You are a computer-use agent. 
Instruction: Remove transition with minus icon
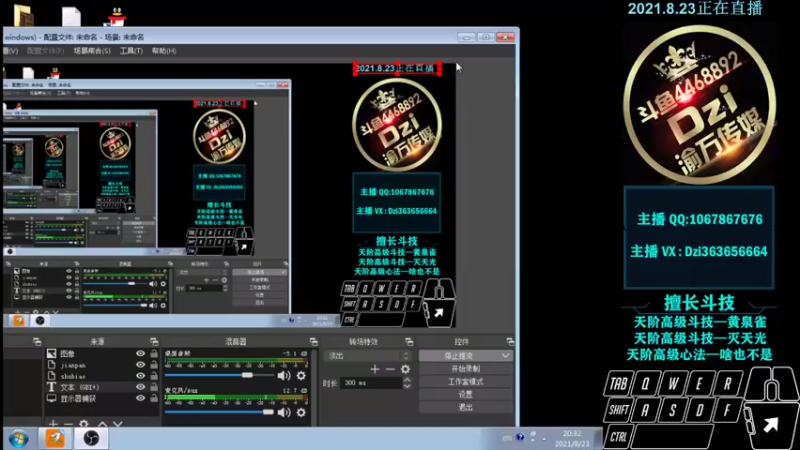click(390, 369)
